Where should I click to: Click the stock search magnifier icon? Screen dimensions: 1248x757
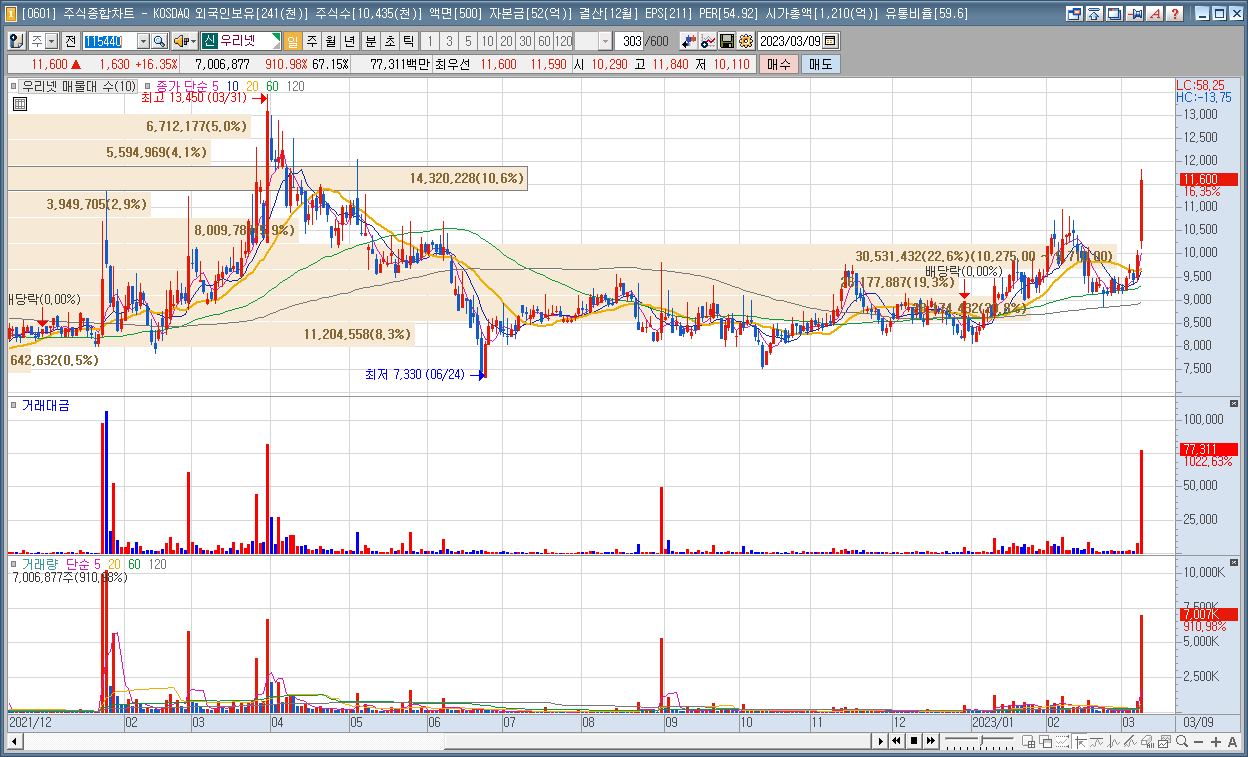(159, 41)
